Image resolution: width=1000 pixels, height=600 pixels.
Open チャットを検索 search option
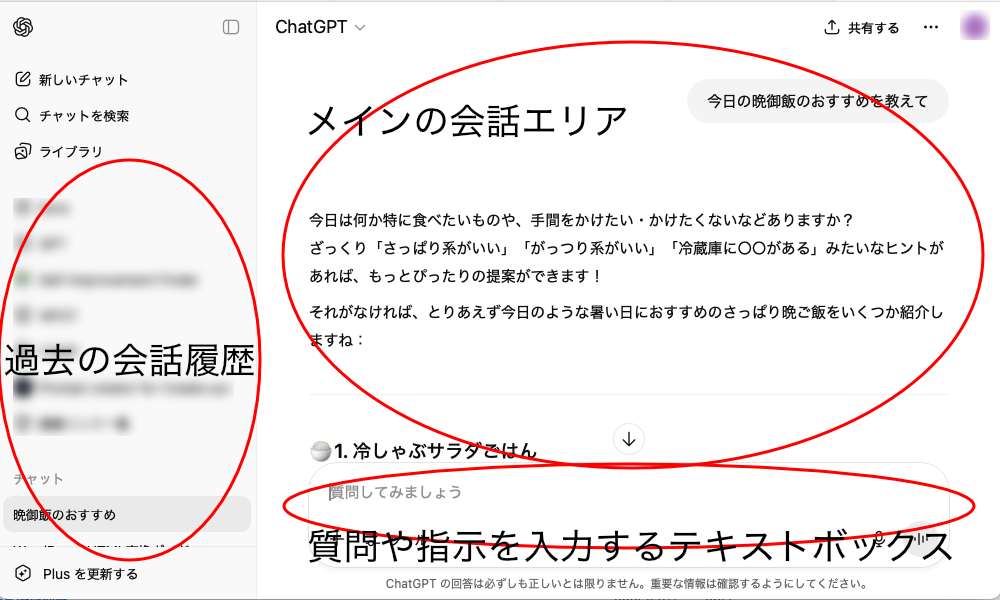click(x=84, y=115)
